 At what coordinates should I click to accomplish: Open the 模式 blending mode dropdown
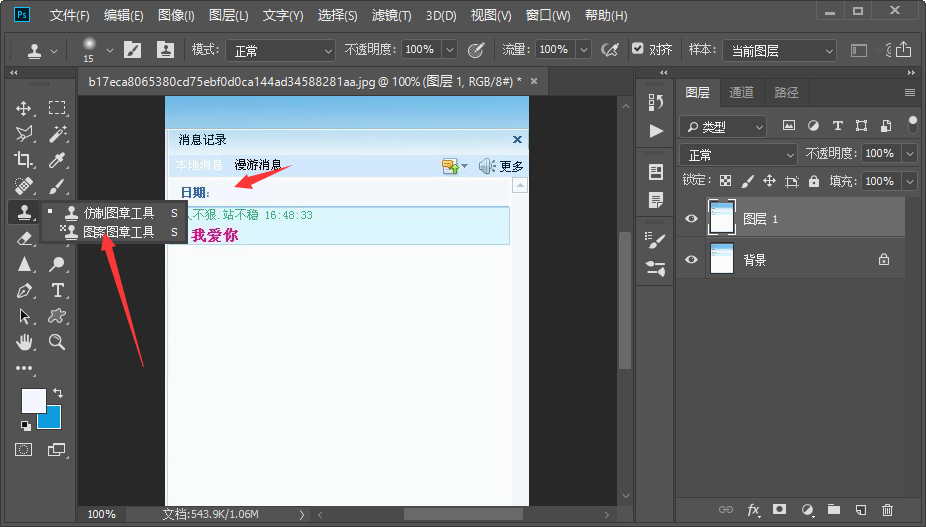pos(281,51)
